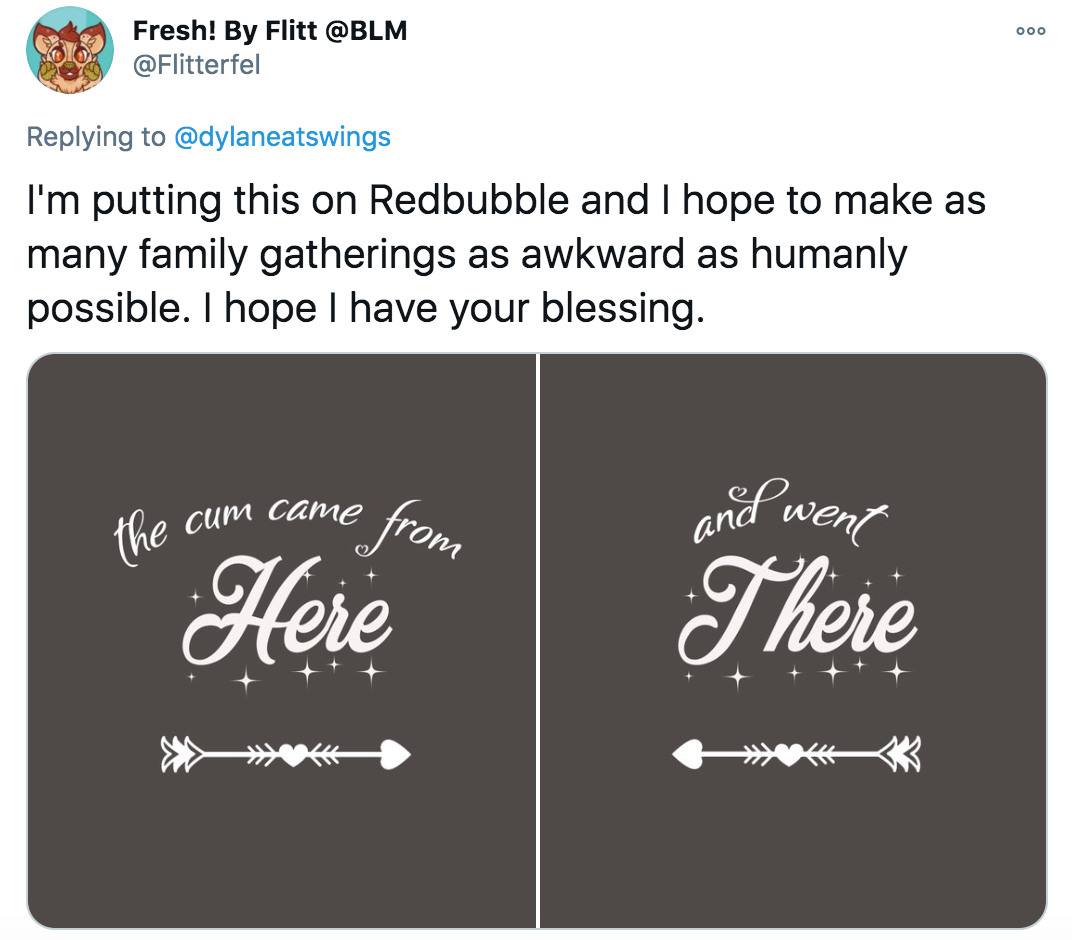
Task: Open the tweet's more options ellipsis menu
Action: [1031, 31]
